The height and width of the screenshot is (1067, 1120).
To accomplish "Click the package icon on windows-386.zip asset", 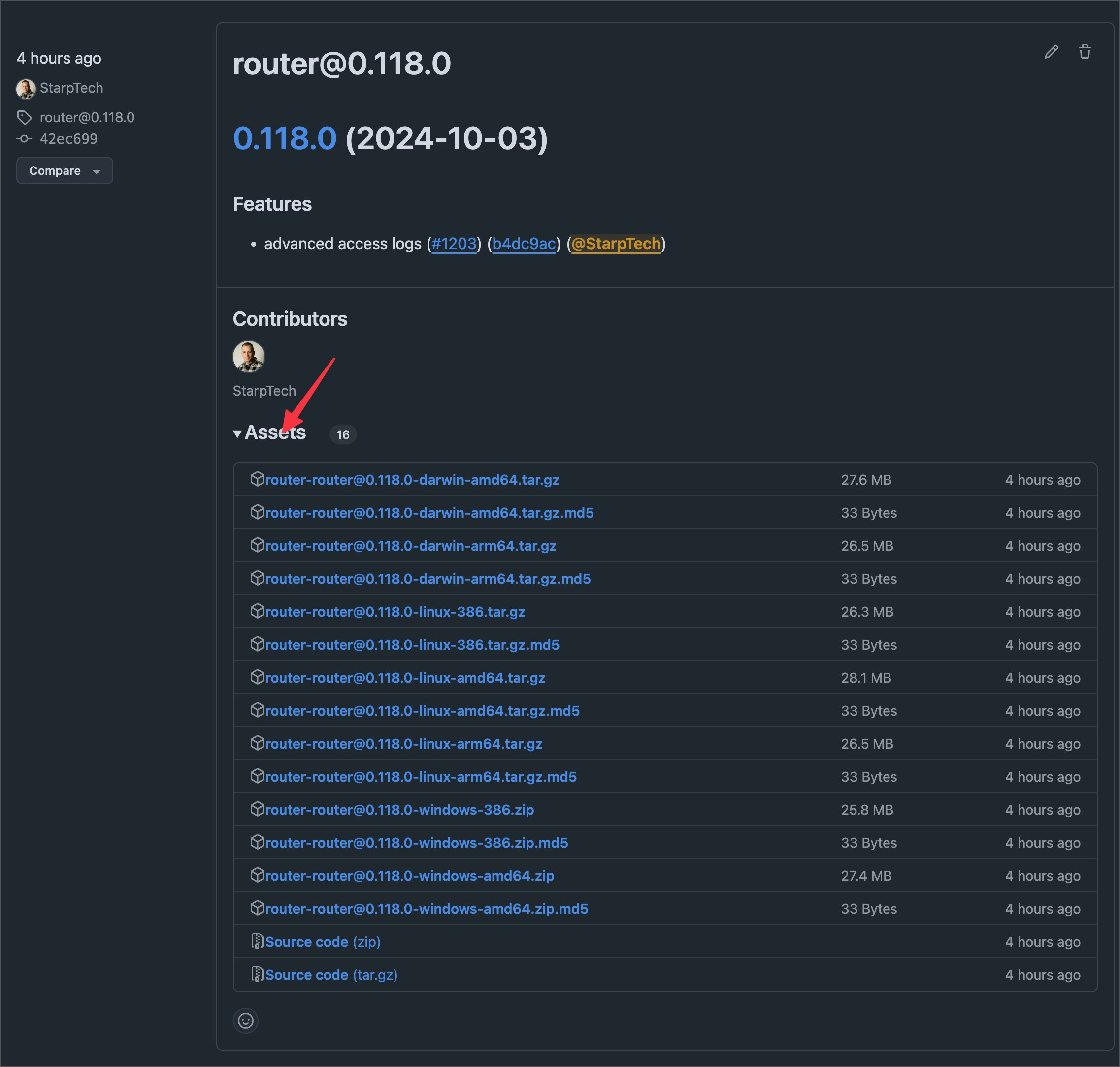I will pos(259,809).
